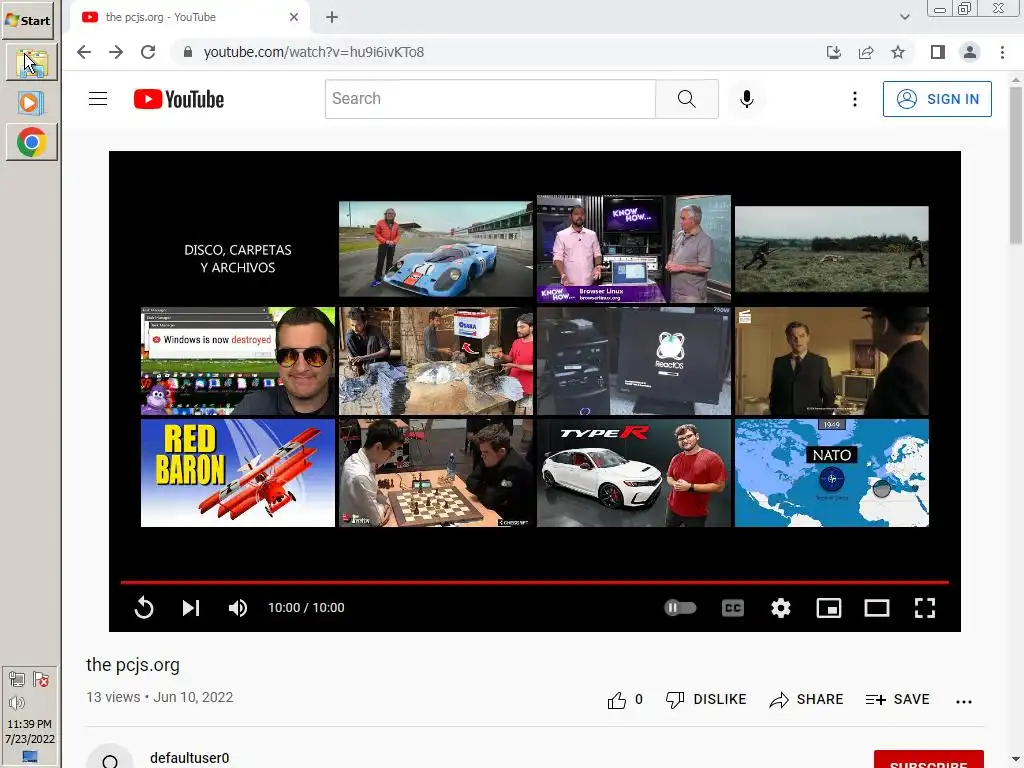Screen dimensions: 1024x768
Task: Close 'the pcjs.org - YouTube' tab
Action: (294, 17)
